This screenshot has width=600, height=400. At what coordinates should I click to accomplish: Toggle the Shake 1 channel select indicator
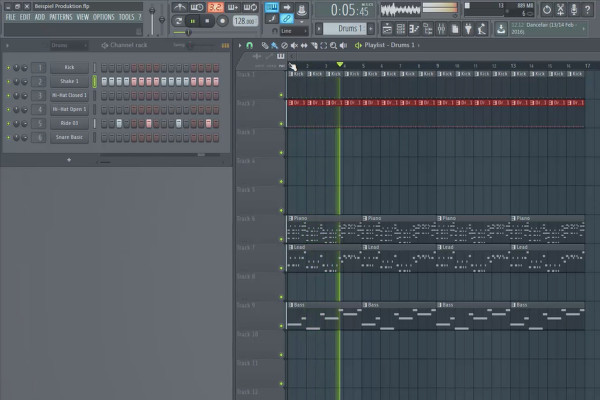(95, 81)
